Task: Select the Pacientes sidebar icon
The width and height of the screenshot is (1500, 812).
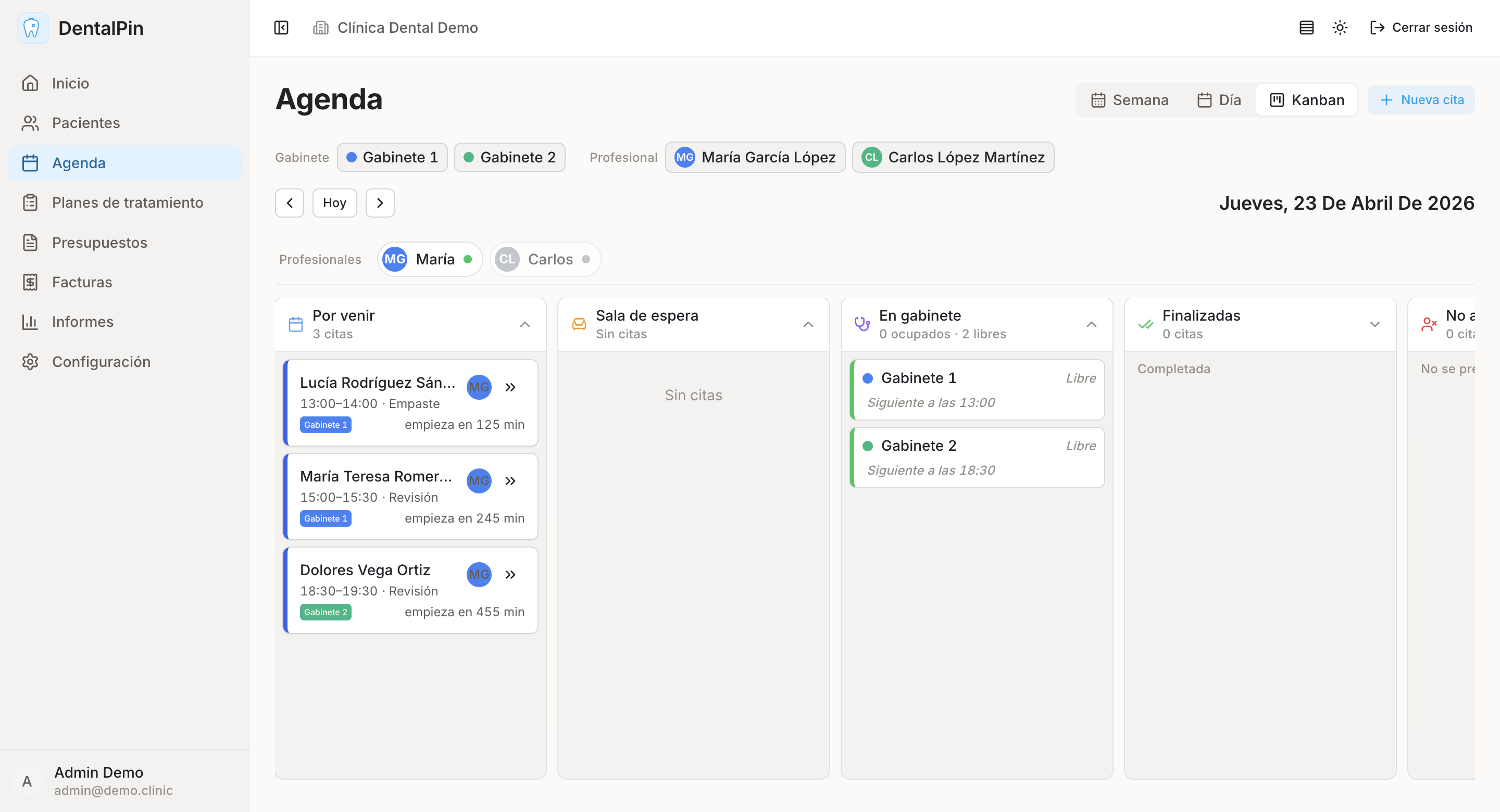Action: pos(30,123)
